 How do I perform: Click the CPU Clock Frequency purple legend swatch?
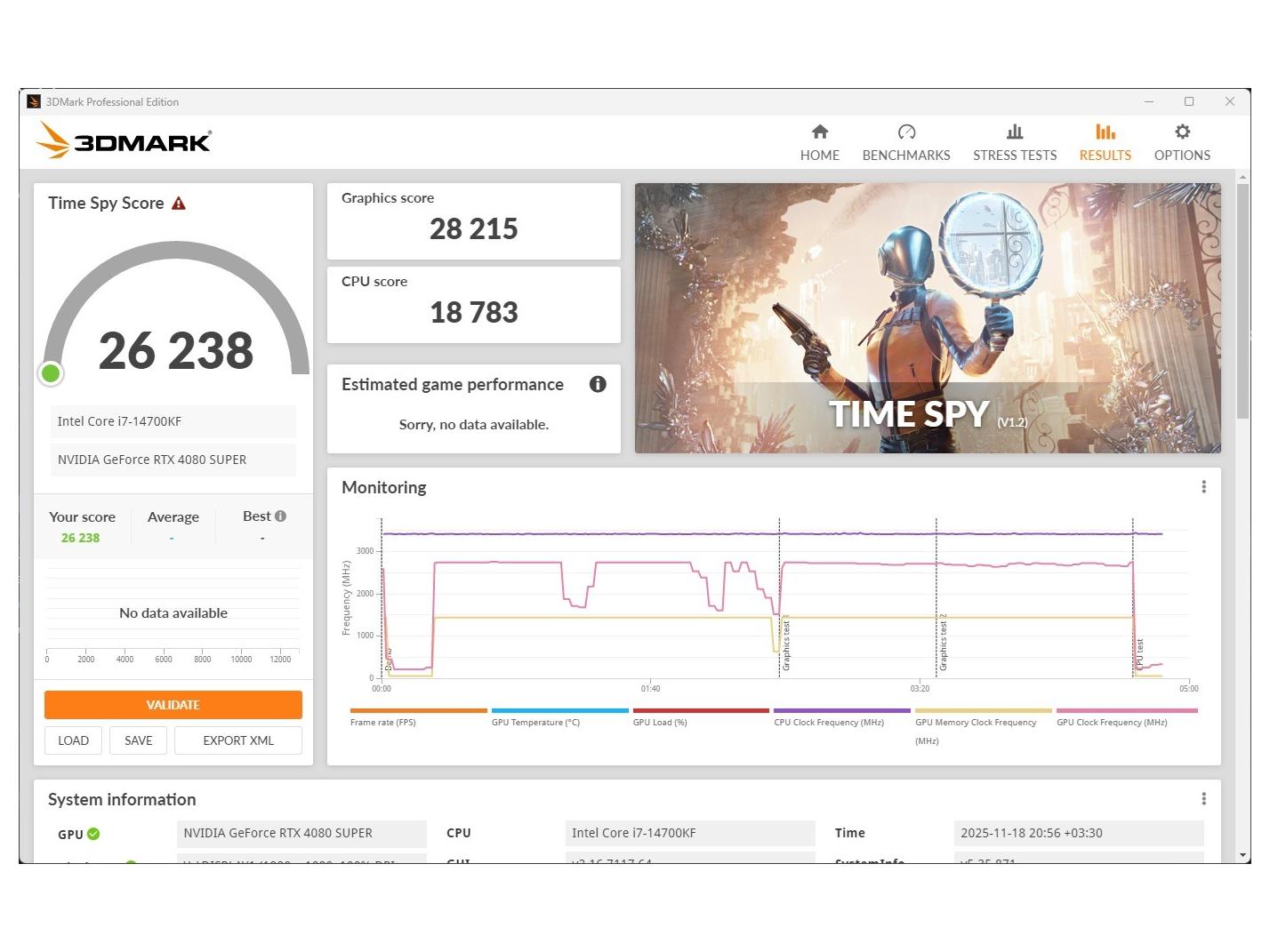[841, 711]
